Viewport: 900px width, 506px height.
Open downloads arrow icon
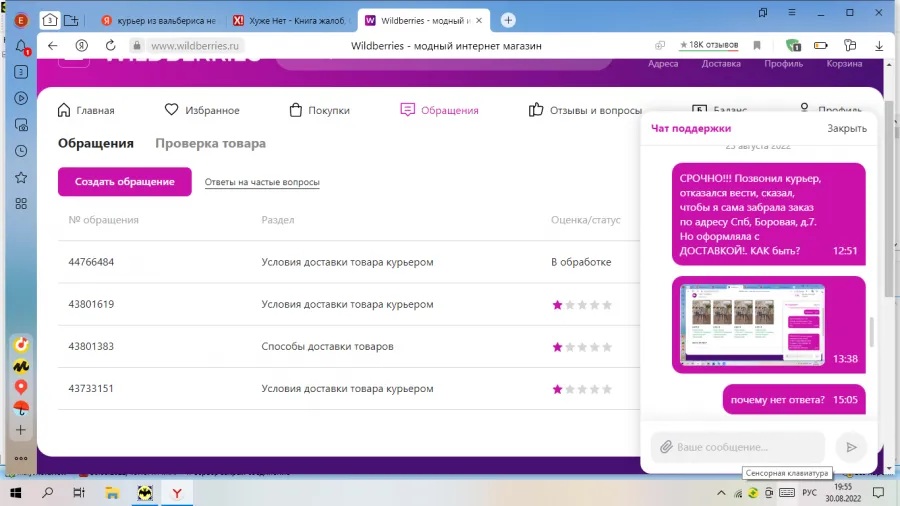click(x=879, y=46)
